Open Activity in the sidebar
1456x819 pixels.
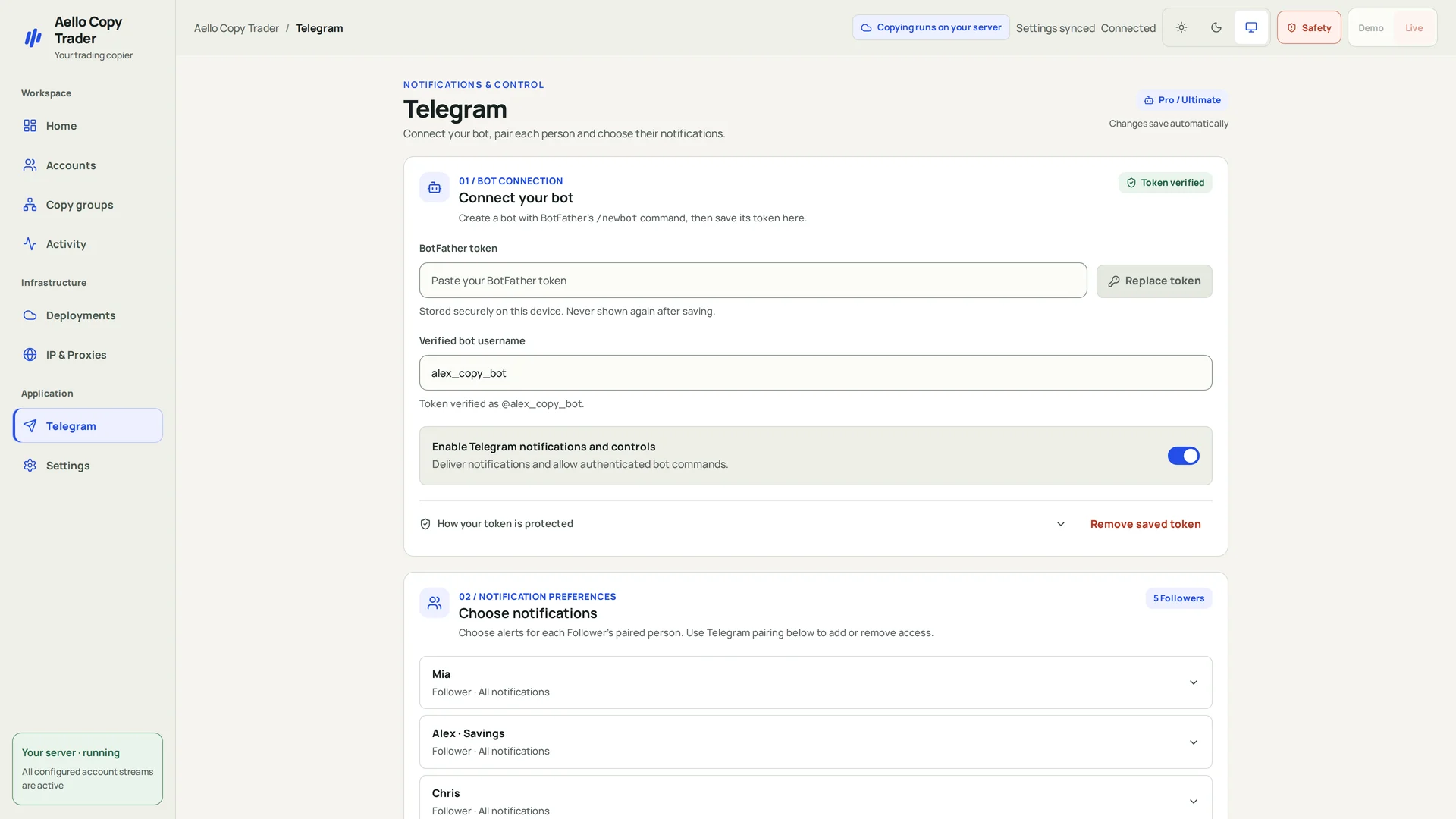[87, 244]
